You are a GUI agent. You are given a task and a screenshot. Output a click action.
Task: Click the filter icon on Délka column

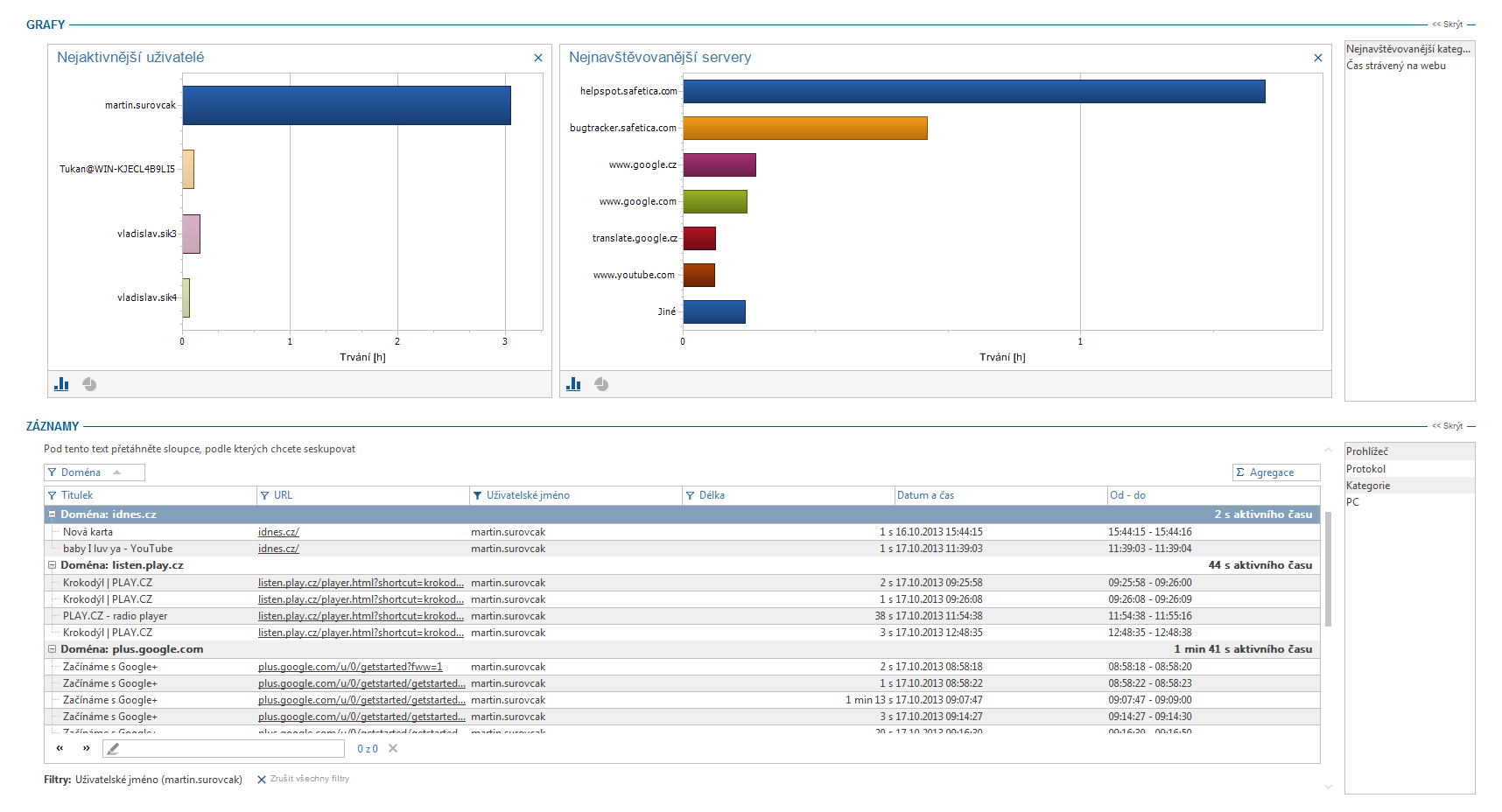(x=691, y=495)
